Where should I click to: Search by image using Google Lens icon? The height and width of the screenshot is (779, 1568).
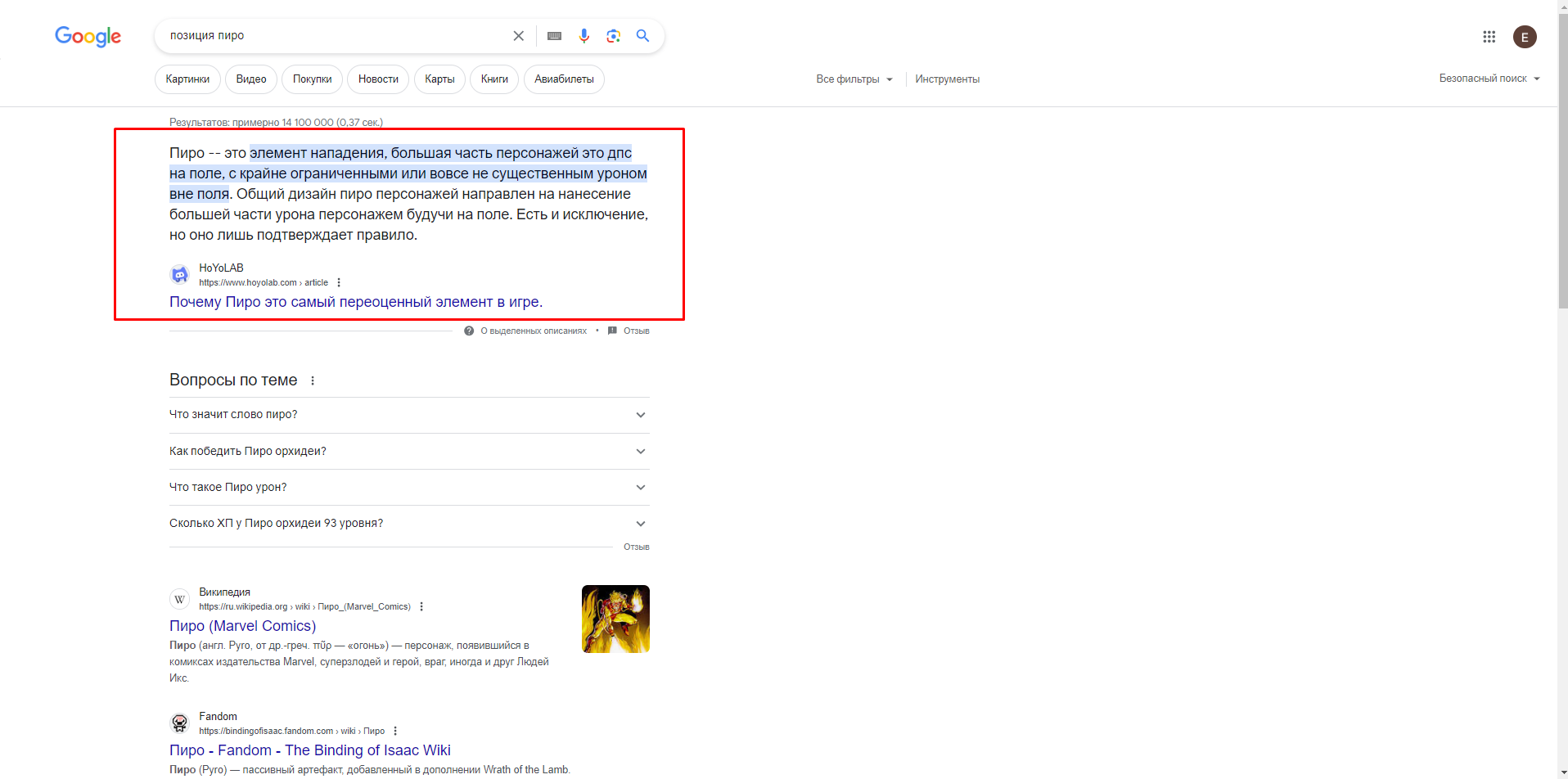point(613,35)
